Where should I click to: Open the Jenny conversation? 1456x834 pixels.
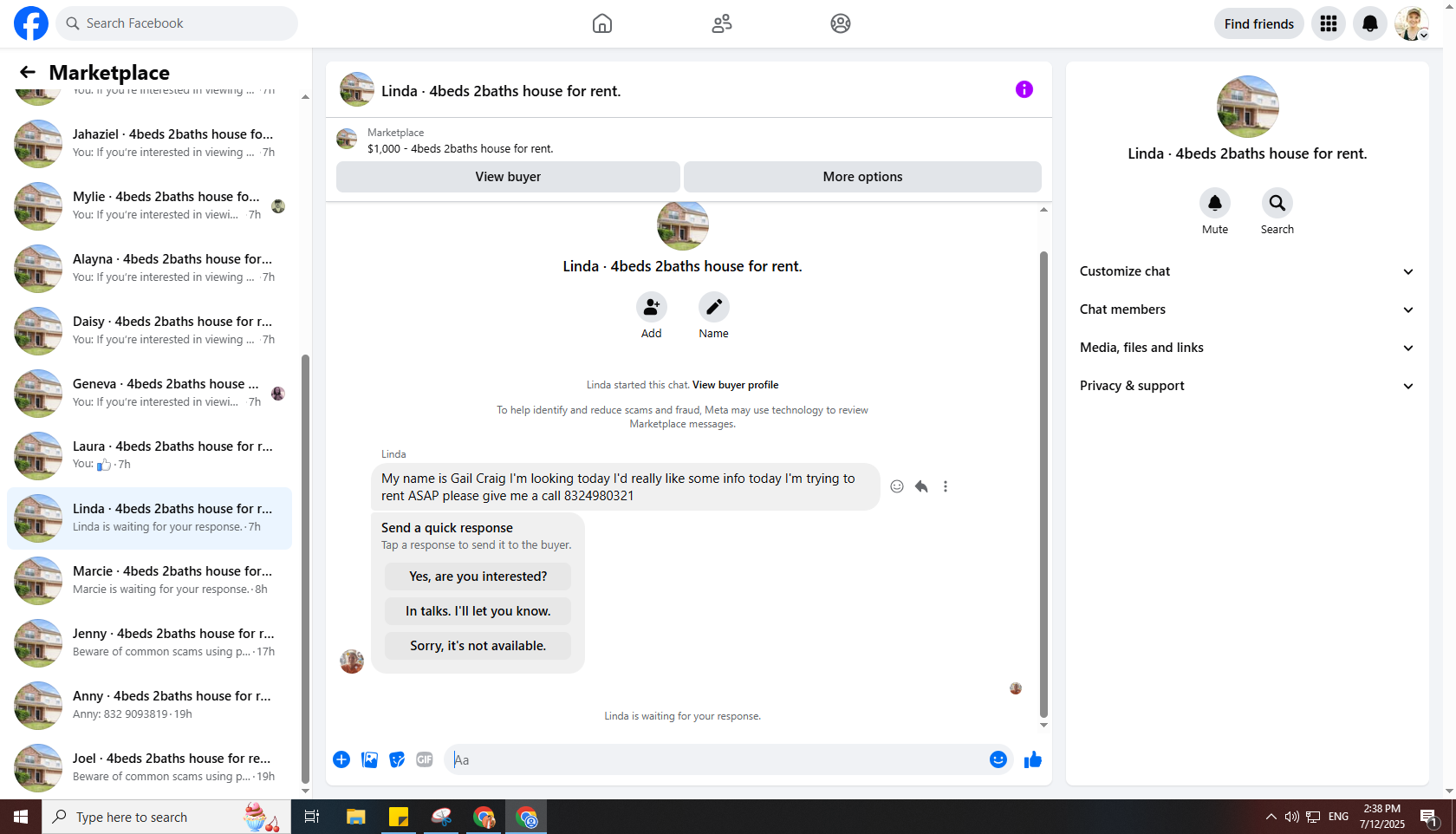[x=149, y=643]
